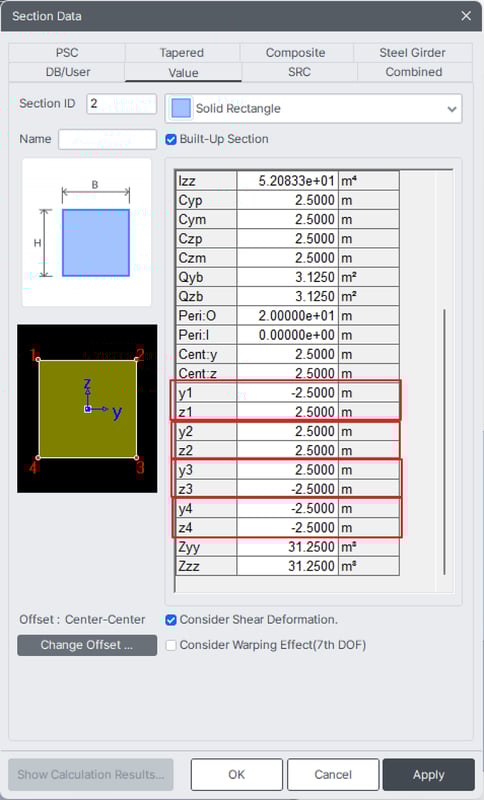The height and width of the screenshot is (800, 484).
Task: Select the Qyb value cell
Action: 288,278
